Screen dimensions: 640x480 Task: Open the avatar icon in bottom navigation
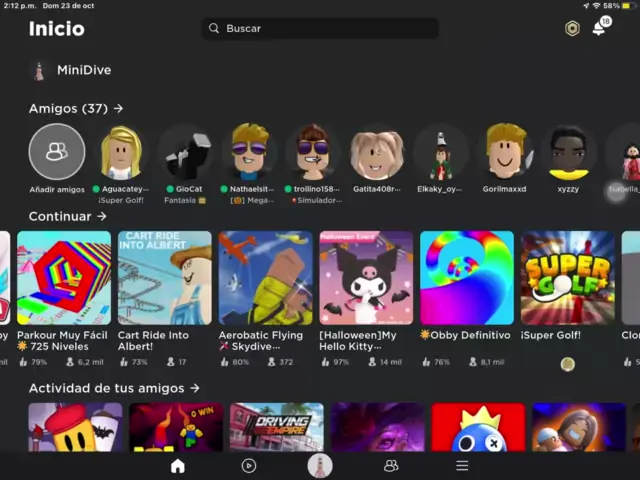pos(320,465)
